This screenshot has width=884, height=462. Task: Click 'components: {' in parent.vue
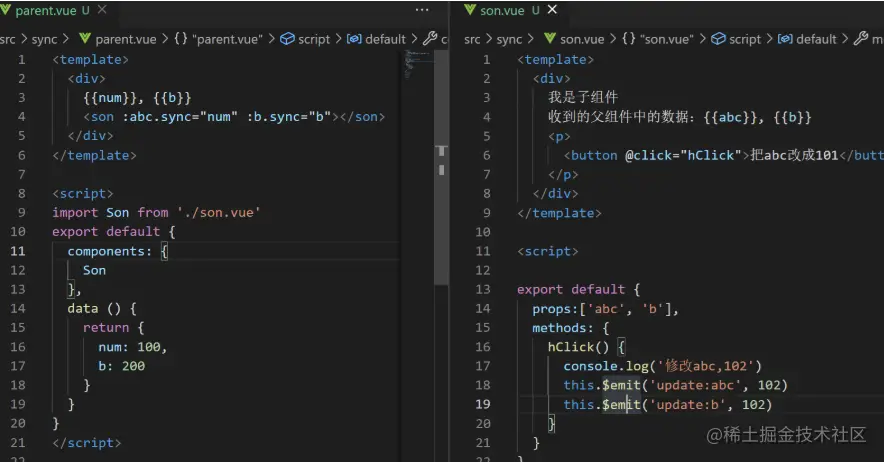point(118,251)
